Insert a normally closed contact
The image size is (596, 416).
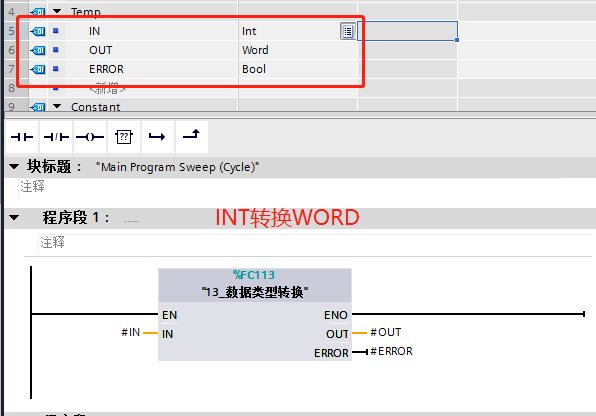56,137
